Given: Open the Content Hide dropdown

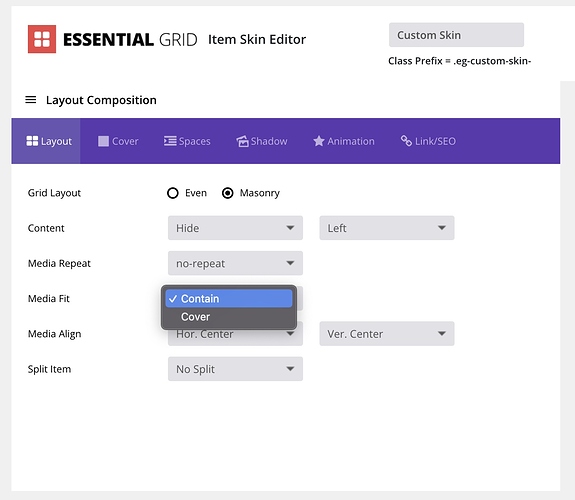Looking at the screenshot, I should tap(235, 228).
